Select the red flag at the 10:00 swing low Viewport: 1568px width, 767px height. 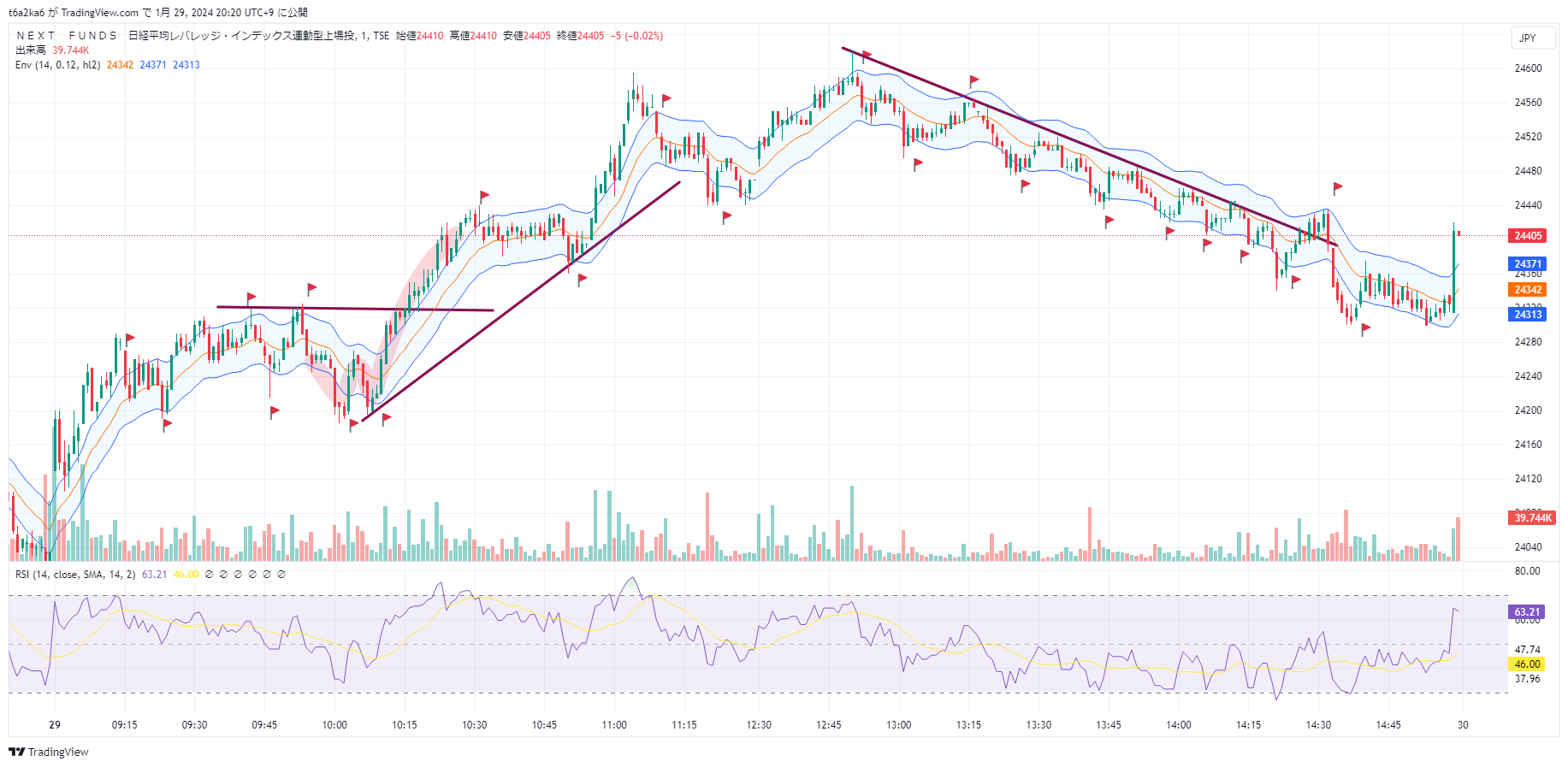click(x=353, y=423)
